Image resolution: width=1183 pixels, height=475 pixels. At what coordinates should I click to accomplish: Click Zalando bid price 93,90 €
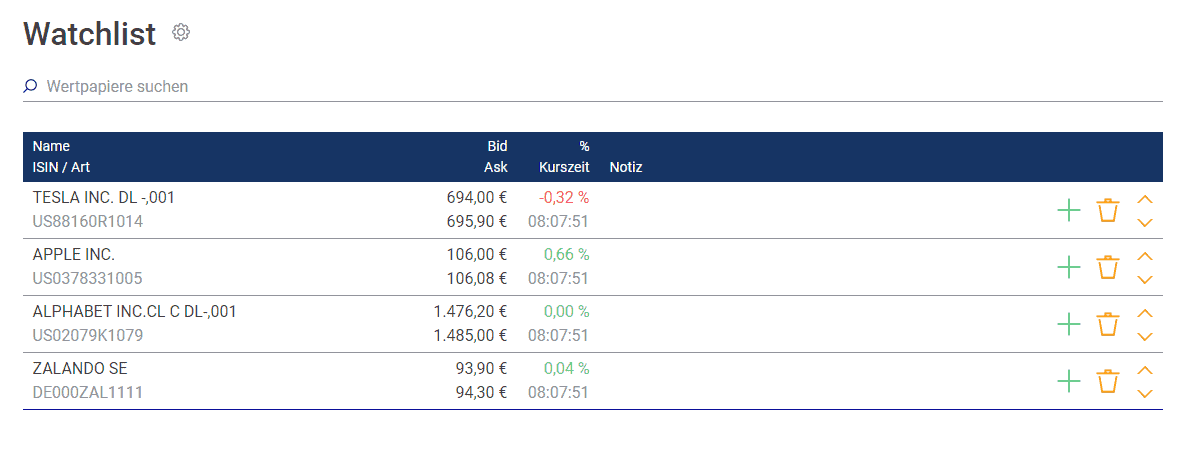(481, 369)
